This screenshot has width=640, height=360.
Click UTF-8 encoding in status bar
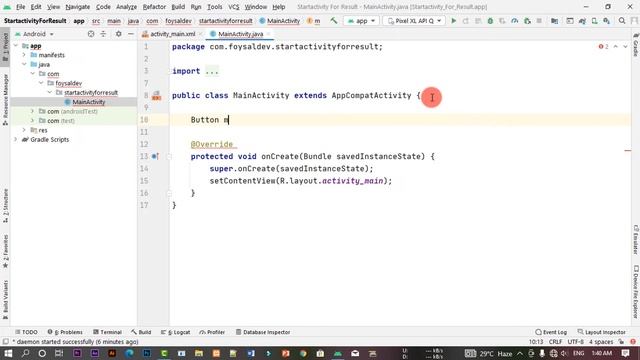(x=576, y=342)
